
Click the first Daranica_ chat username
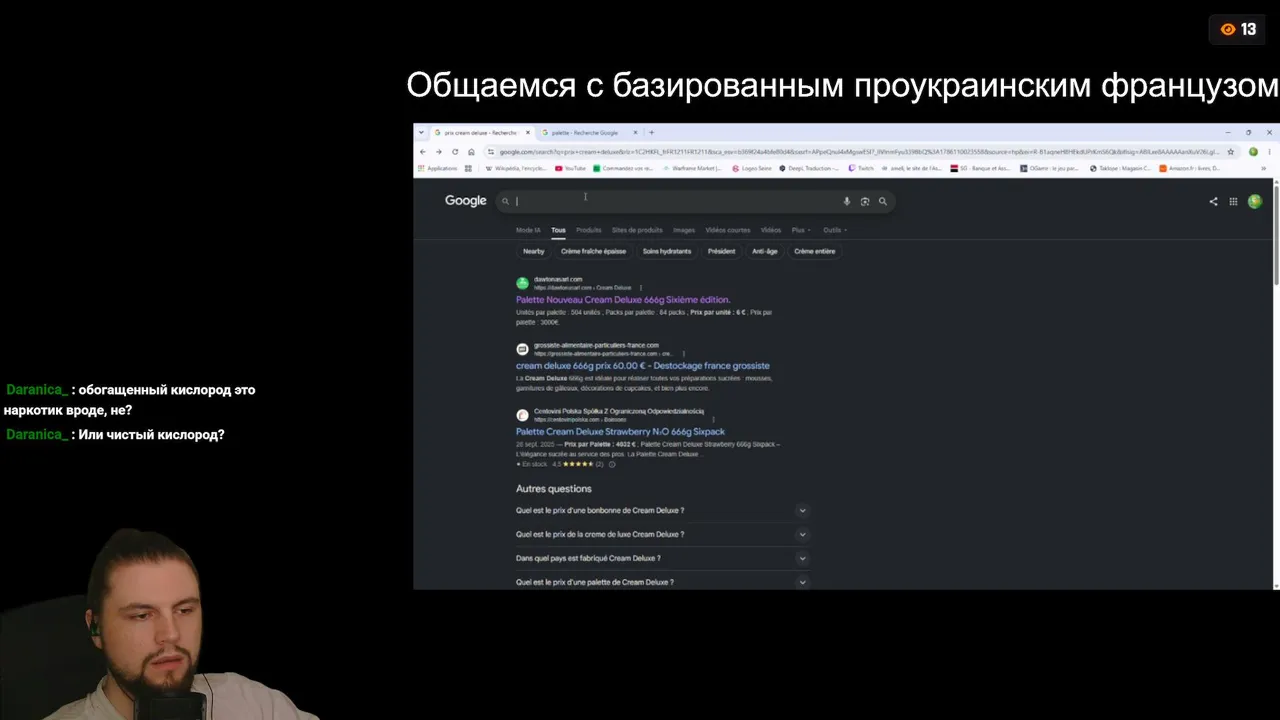coord(37,390)
